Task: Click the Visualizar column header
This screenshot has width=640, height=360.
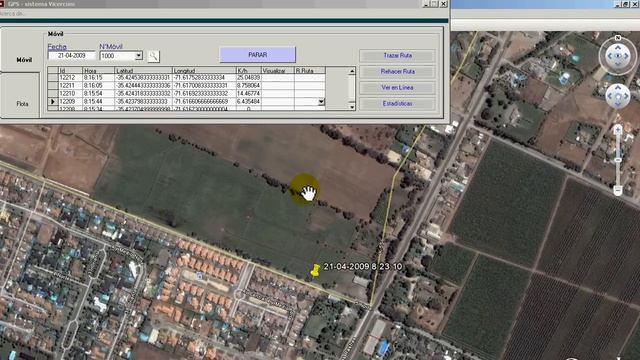Action: pos(278,71)
